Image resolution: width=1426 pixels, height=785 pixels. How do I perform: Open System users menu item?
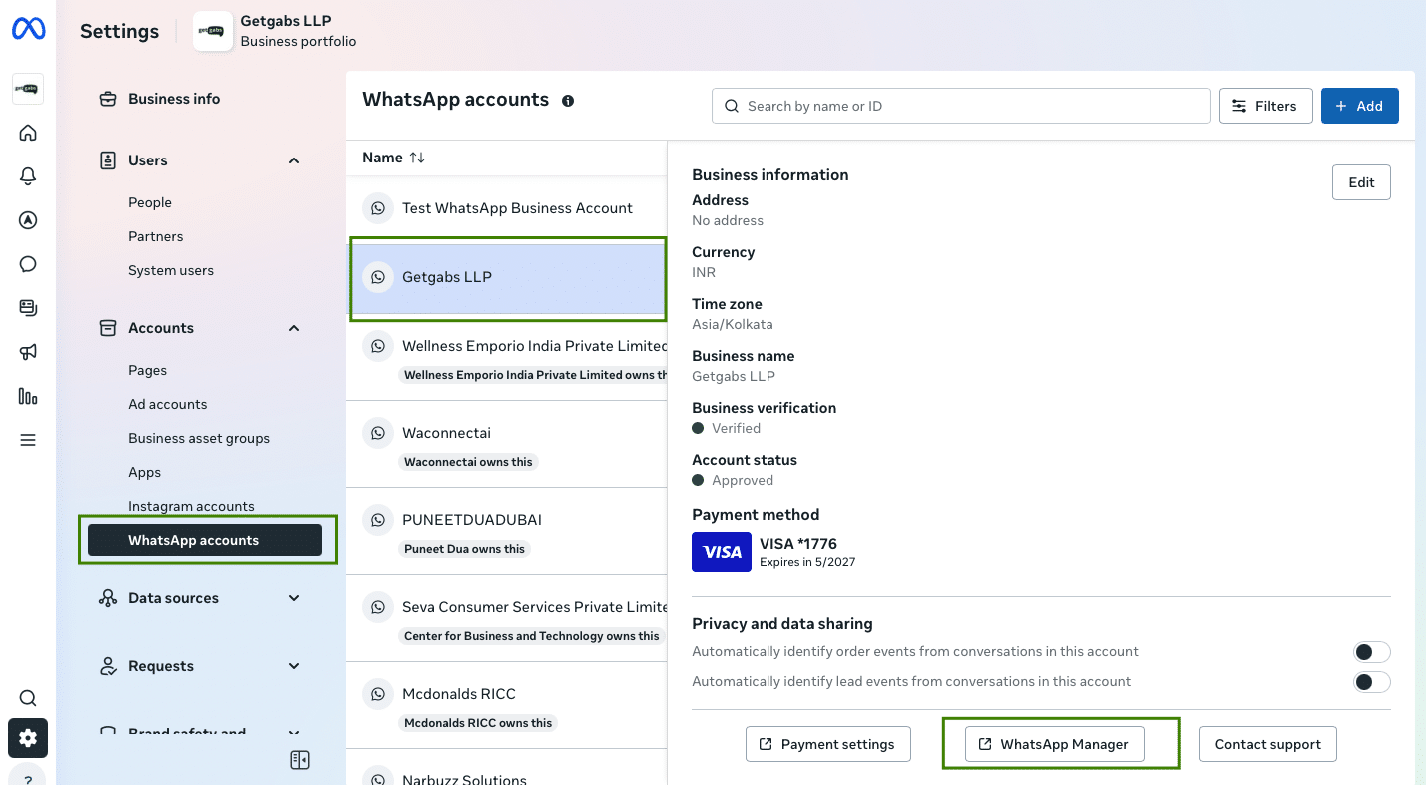(x=171, y=270)
